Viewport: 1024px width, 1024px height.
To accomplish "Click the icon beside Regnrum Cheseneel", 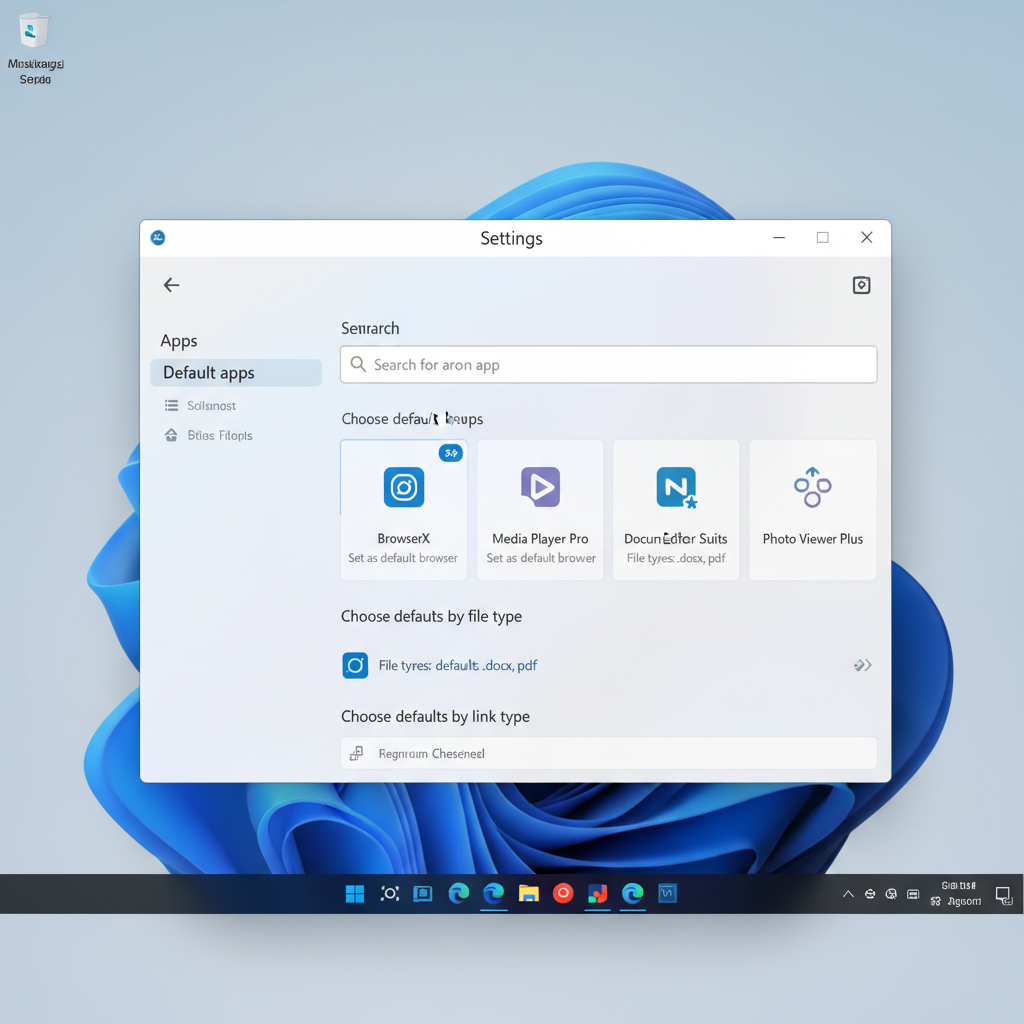I will [357, 754].
